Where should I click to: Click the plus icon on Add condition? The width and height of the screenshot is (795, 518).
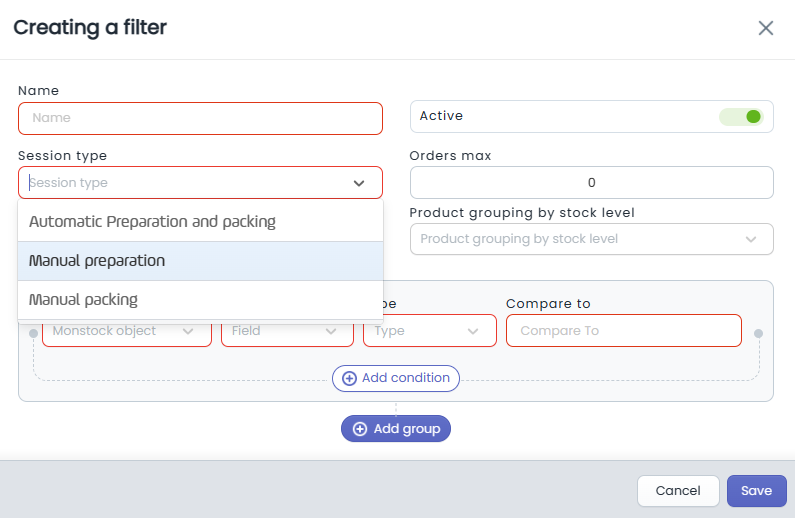pyautogui.click(x=349, y=379)
